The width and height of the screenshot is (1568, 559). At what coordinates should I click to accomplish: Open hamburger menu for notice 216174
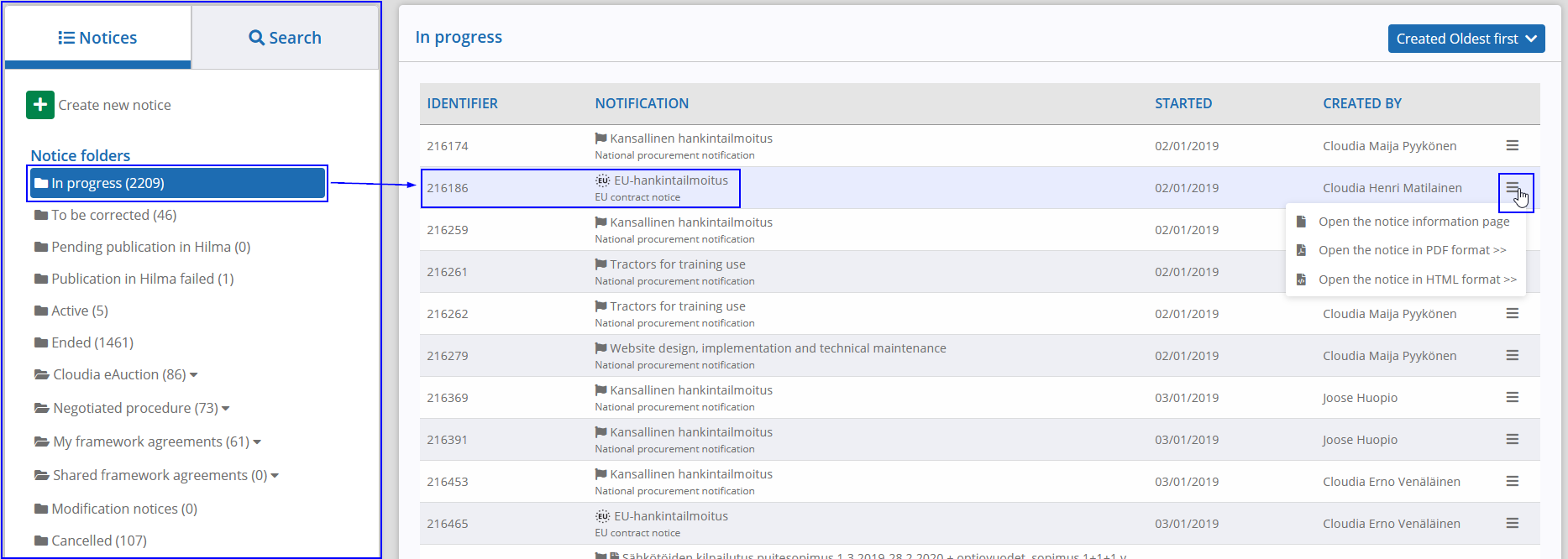1512,146
